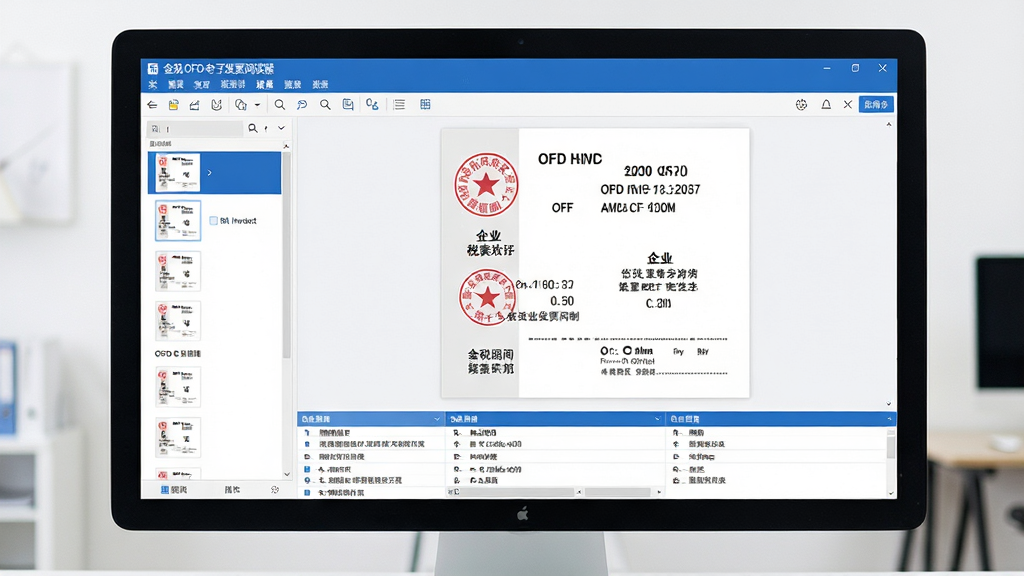Click the blue button at the toolbar's right end
The width and height of the screenshot is (1024, 576).
click(x=876, y=104)
